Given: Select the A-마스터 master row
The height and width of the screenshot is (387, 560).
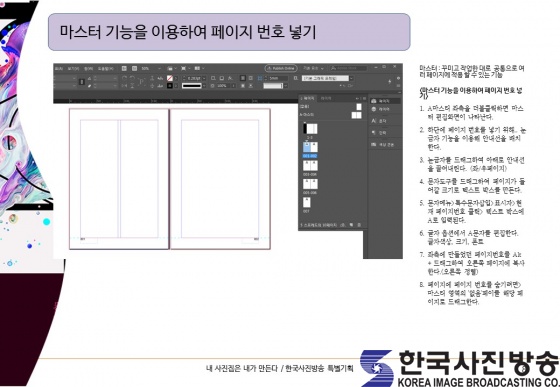Looking at the screenshot, I should tap(332, 115).
